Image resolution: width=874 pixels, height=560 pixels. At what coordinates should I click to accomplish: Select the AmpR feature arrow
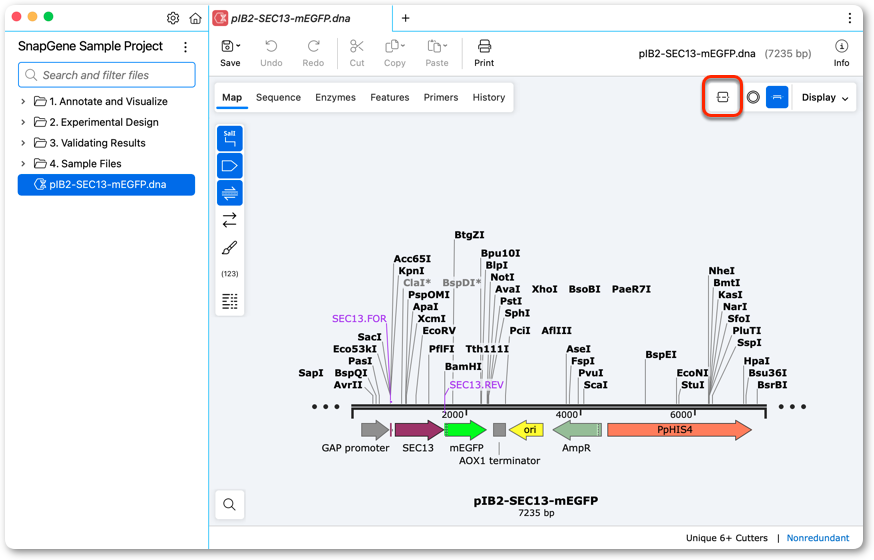(x=577, y=430)
